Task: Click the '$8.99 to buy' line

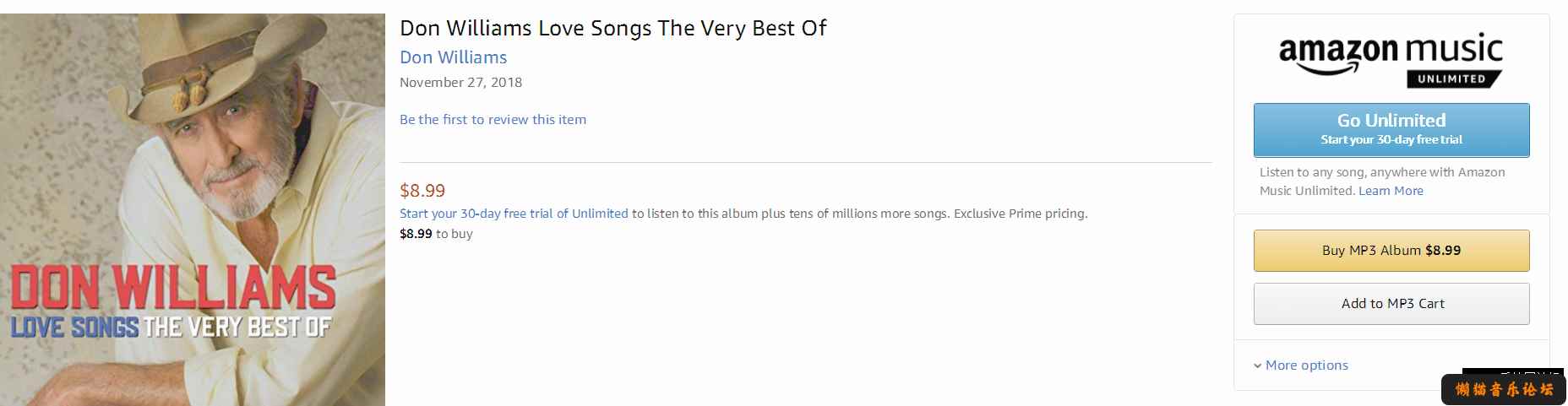Action: click(x=436, y=234)
